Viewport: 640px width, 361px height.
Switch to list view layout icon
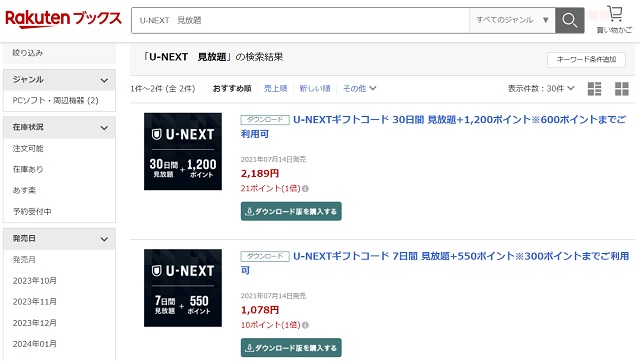tap(594, 89)
